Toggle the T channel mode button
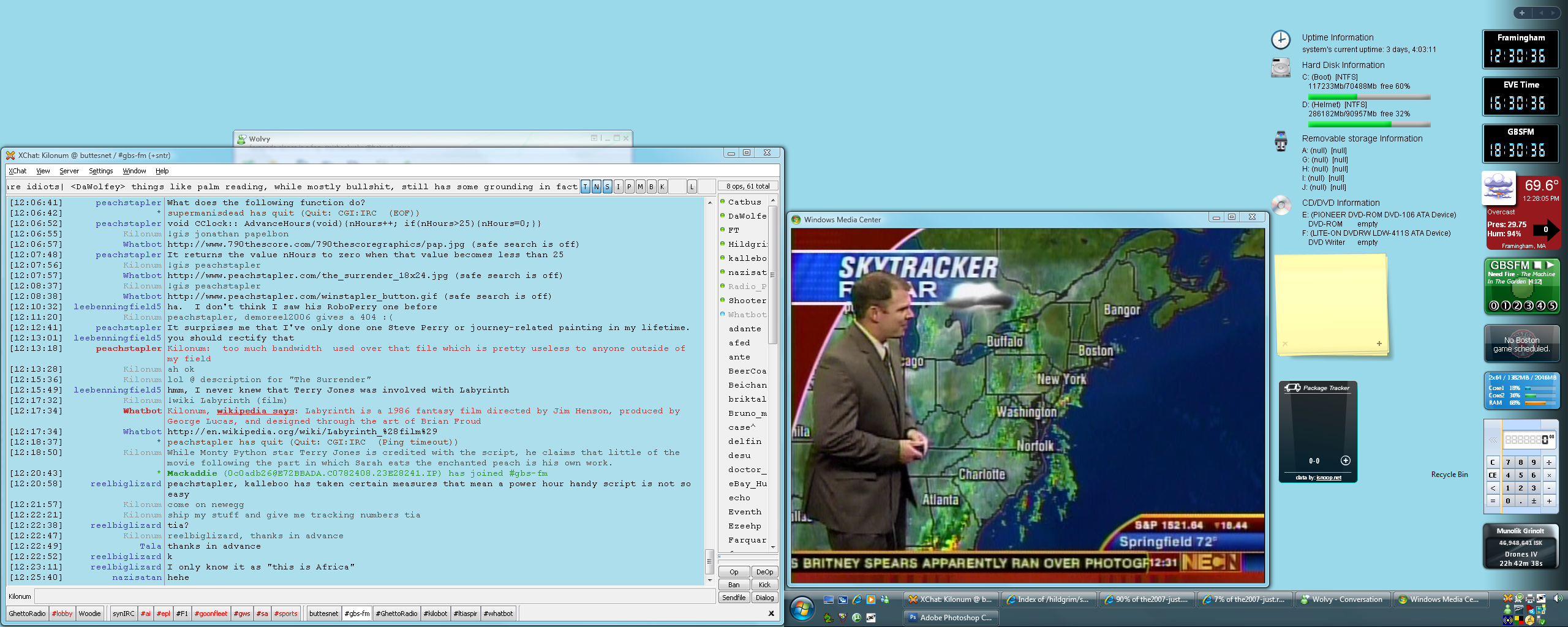1568x627 pixels. click(586, 187)
